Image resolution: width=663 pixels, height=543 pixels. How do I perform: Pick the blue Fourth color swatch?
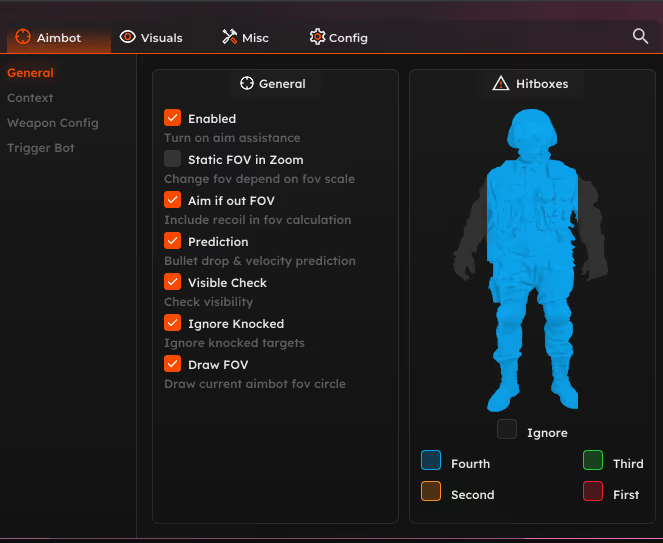point(431,461)
